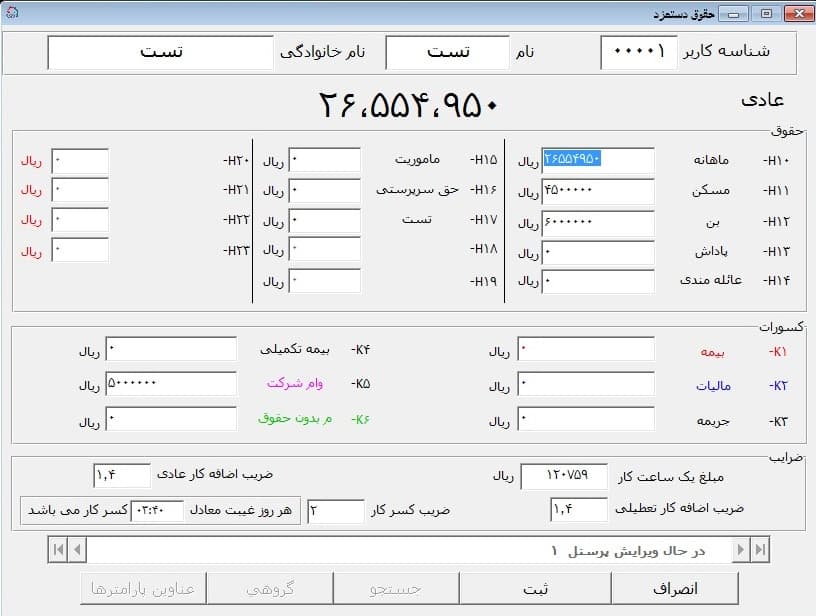Click the disabled جستجو search button
Viewport: 816px width, 616px height.
point(396,588)
